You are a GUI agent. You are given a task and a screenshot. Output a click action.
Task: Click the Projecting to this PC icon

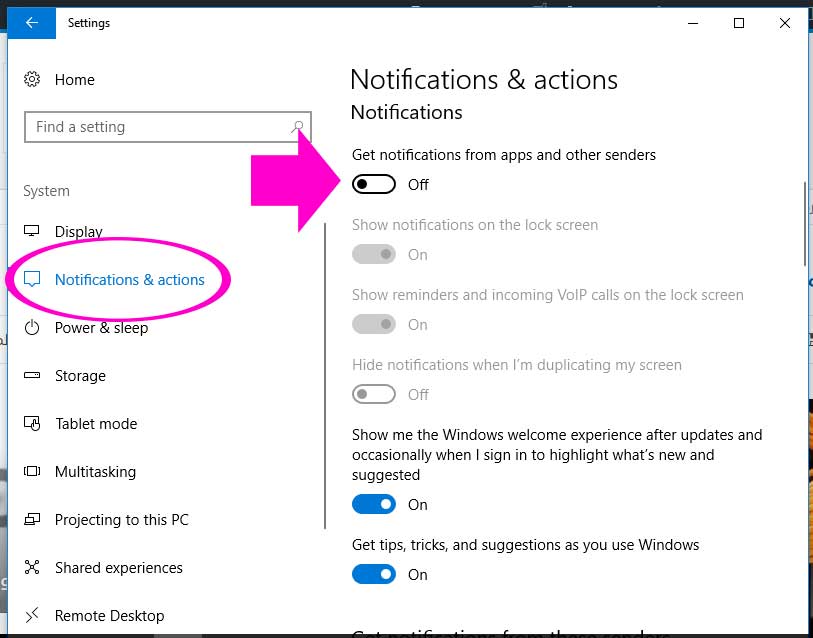[32, 519]
